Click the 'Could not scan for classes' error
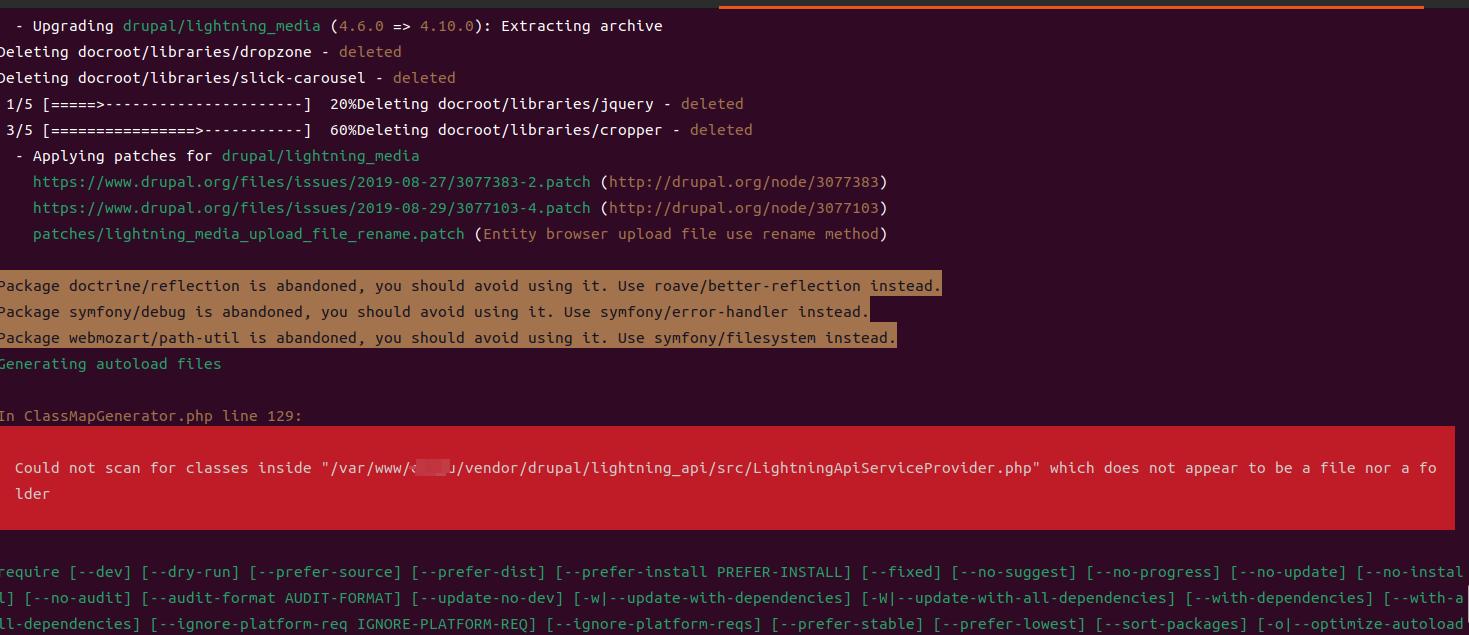The height and width of the screenshot is (635, 1469). [x=726, y=480]
